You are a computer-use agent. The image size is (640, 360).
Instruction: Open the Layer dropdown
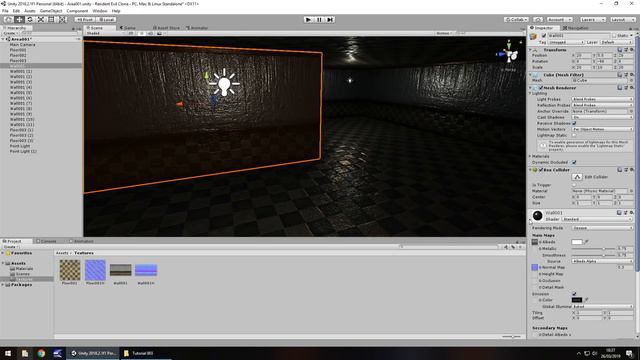[x=616, y=42]
